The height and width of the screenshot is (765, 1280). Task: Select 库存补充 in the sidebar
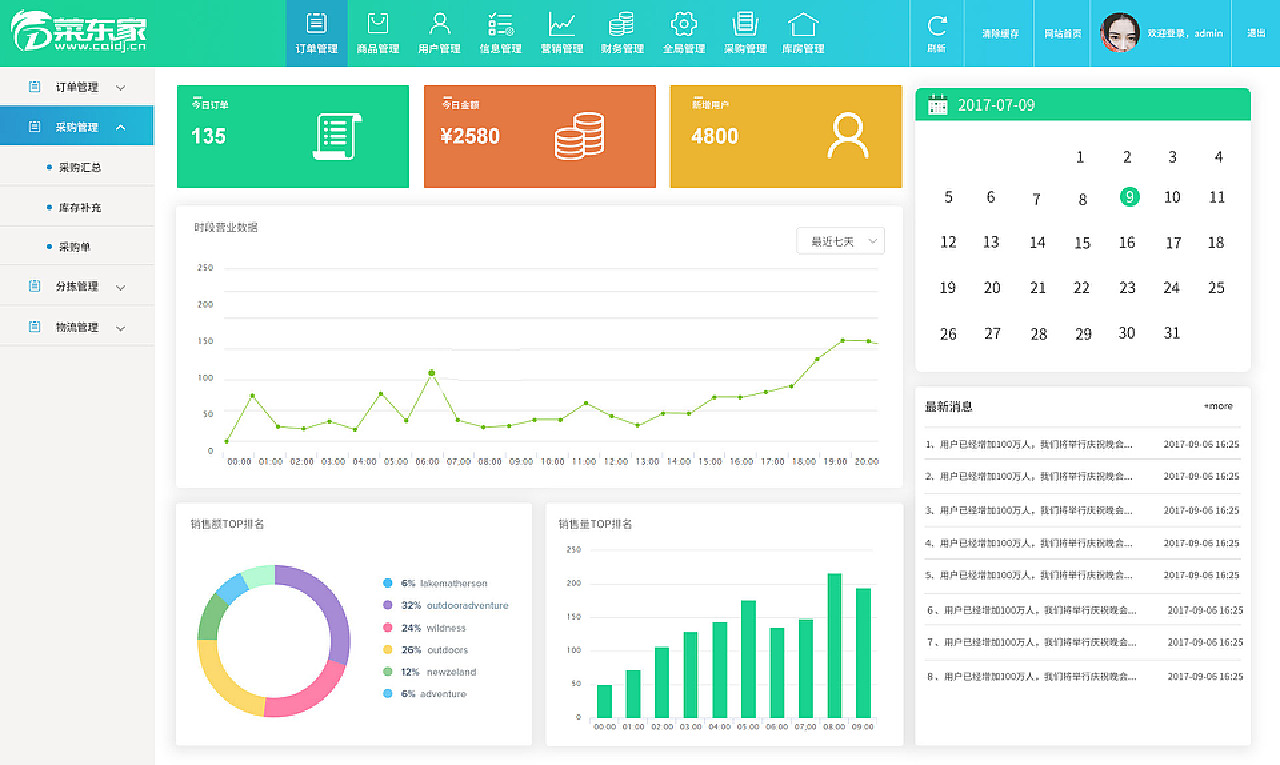tap(80, 207)
